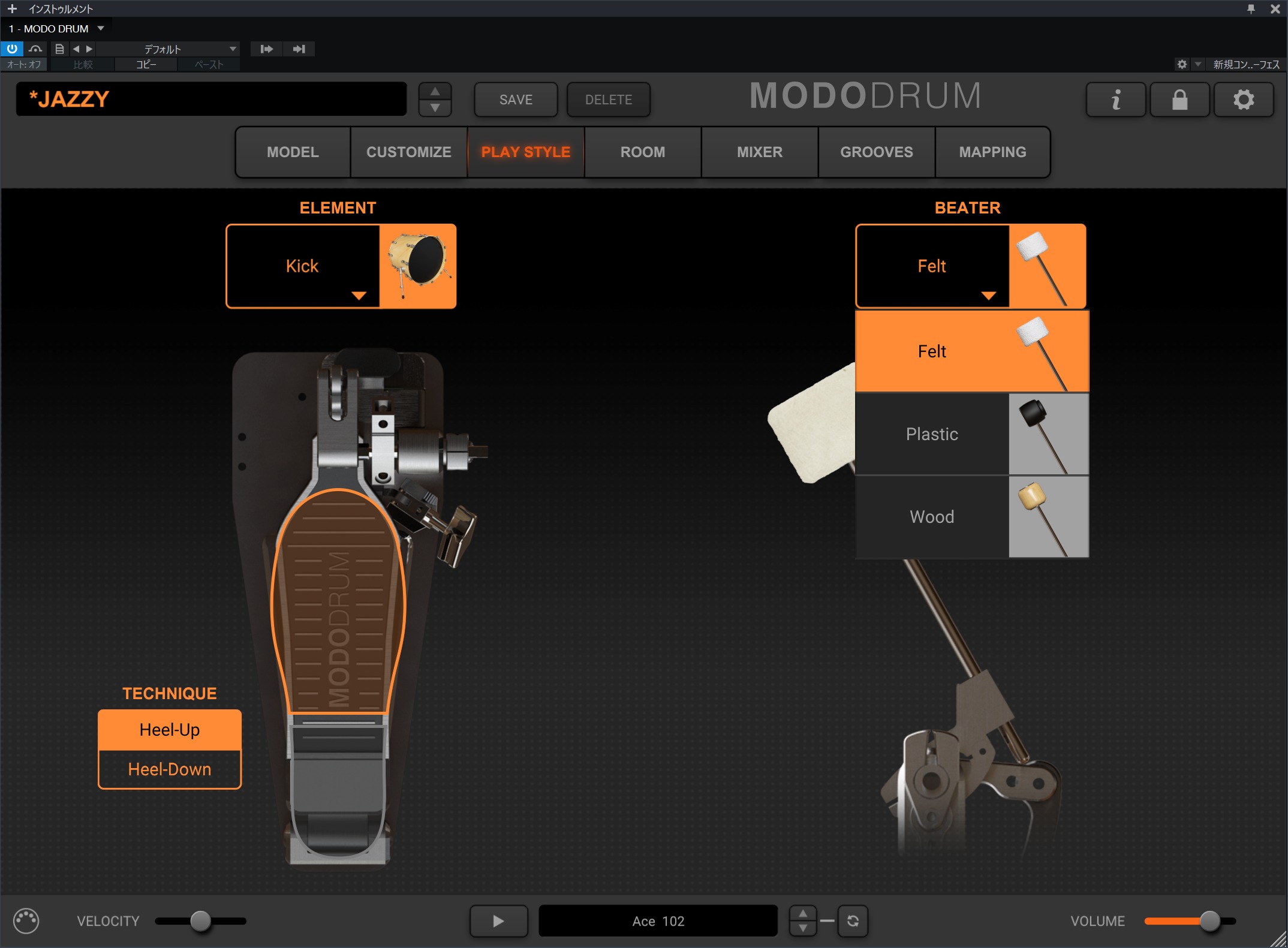This screenshot has width=1288, height=948.
Task: Click the black plastic beater icon
Action: tap(1049, 434)
